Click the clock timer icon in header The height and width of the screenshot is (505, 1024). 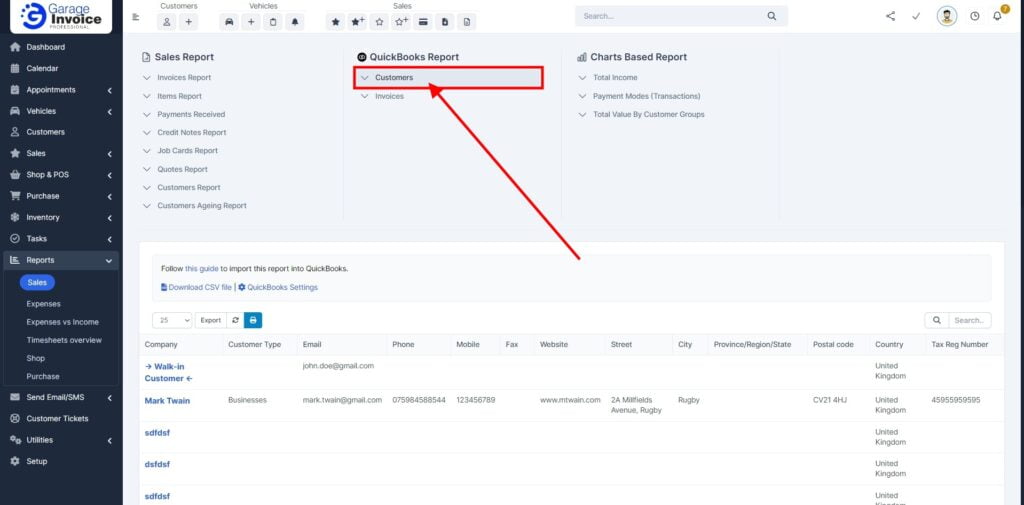[974, 16]
